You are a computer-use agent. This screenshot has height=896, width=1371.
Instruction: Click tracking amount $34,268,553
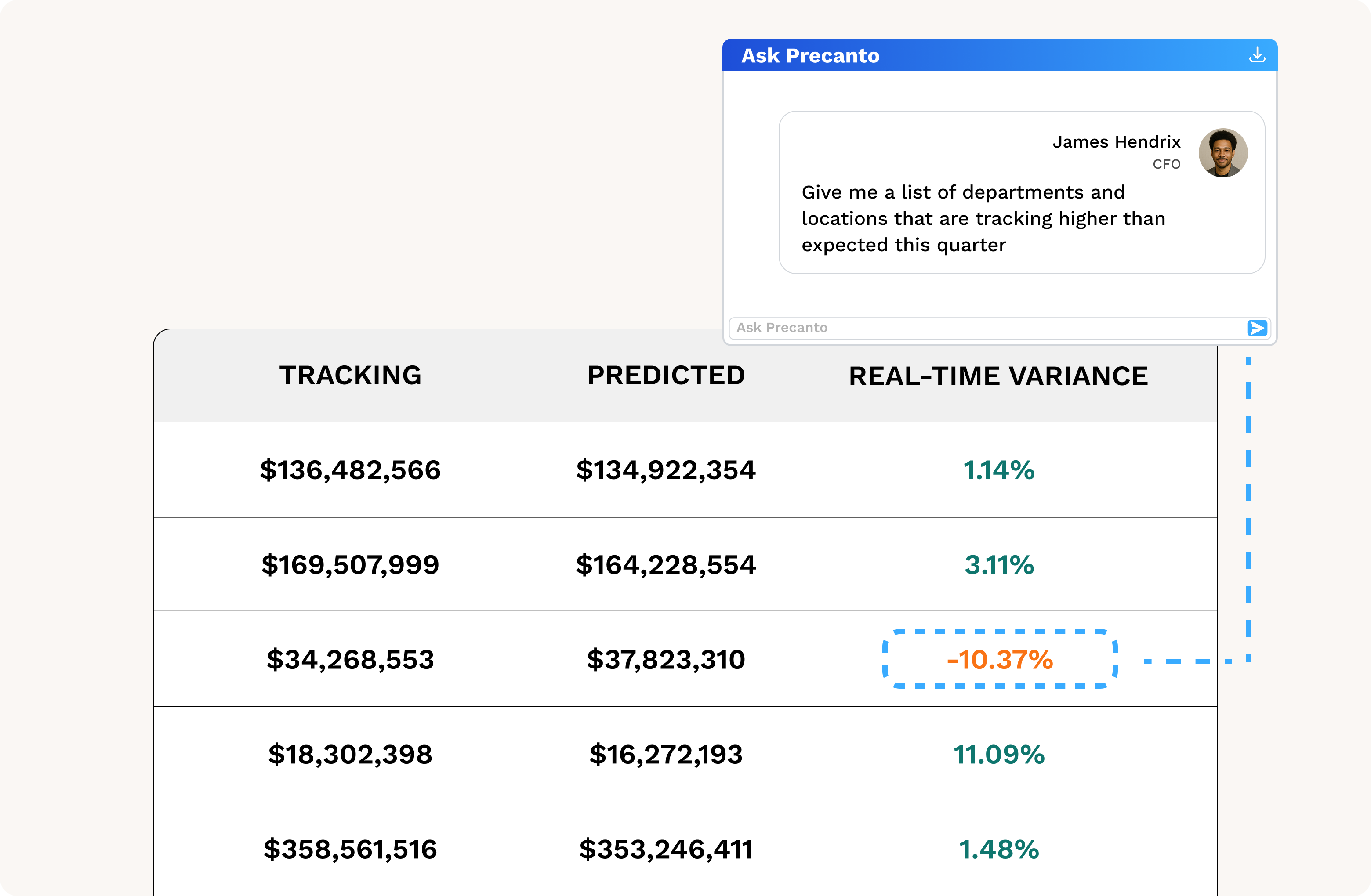point(350,659)
